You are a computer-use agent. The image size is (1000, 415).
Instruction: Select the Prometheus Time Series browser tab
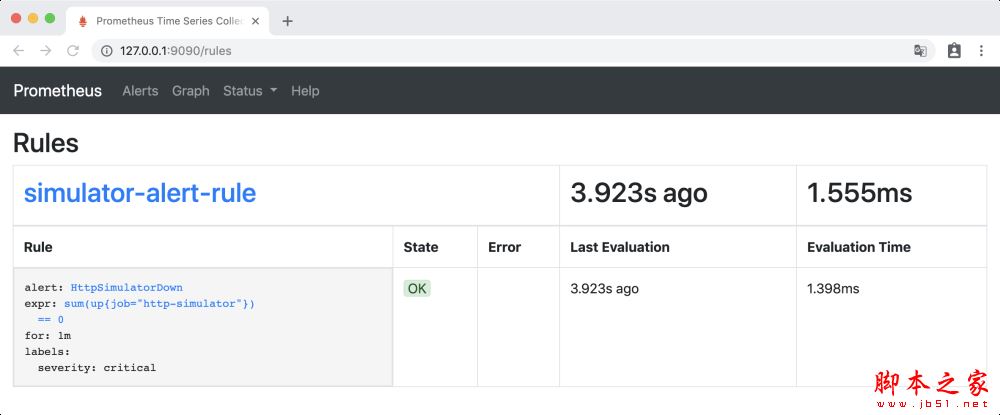coord(160,21)
